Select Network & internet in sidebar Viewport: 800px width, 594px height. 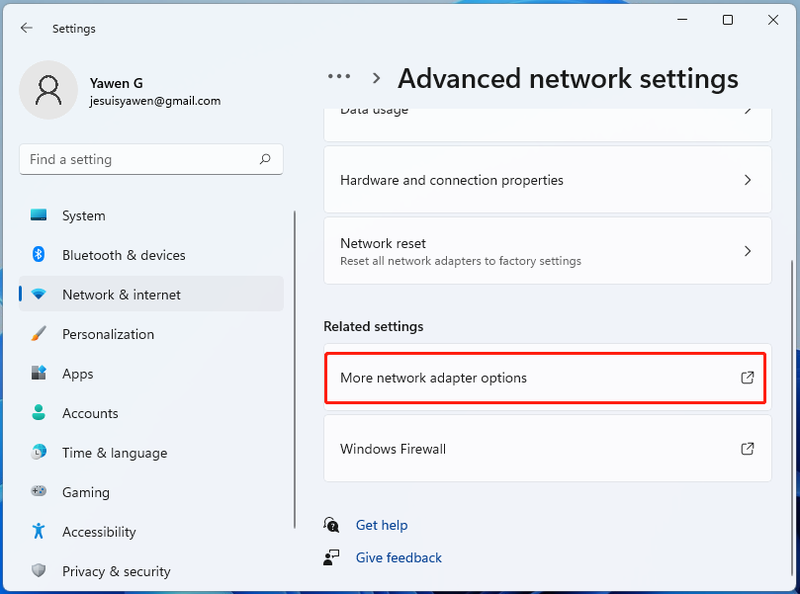pos(151,294)
